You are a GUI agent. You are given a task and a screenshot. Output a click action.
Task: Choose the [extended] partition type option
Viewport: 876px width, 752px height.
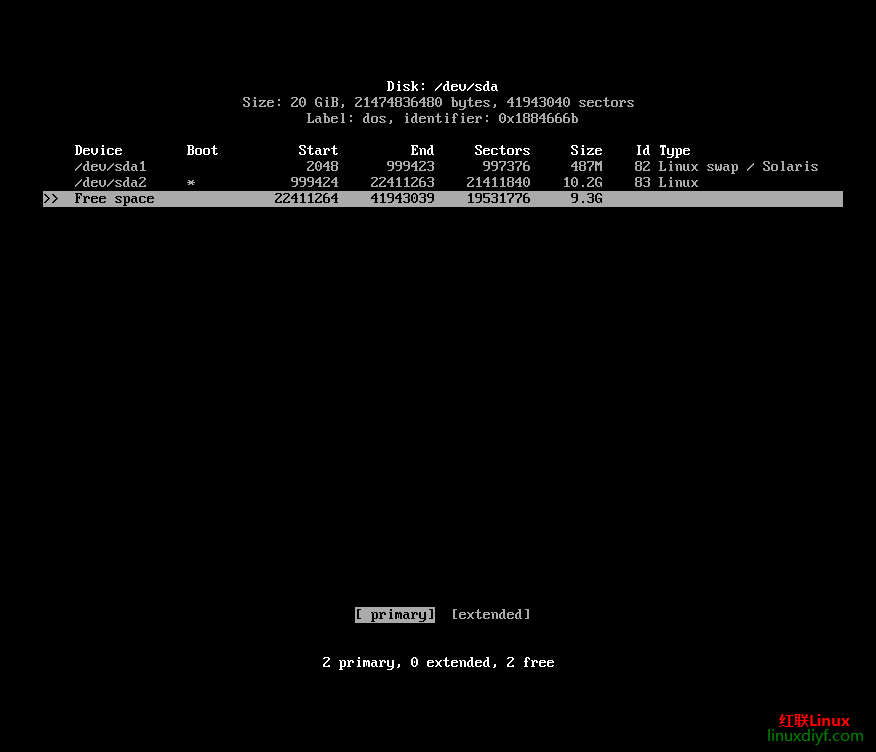(x=490, y=615)
